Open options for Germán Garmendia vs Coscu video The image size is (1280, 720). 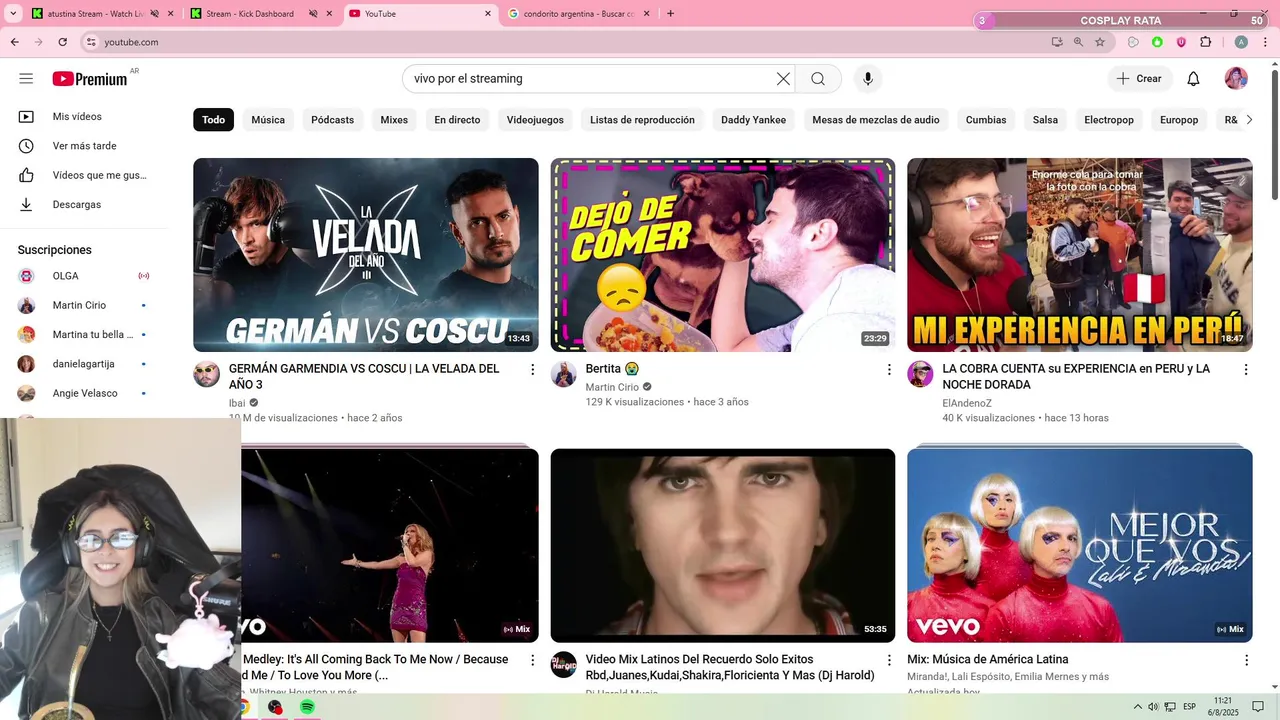pos(532,370)
